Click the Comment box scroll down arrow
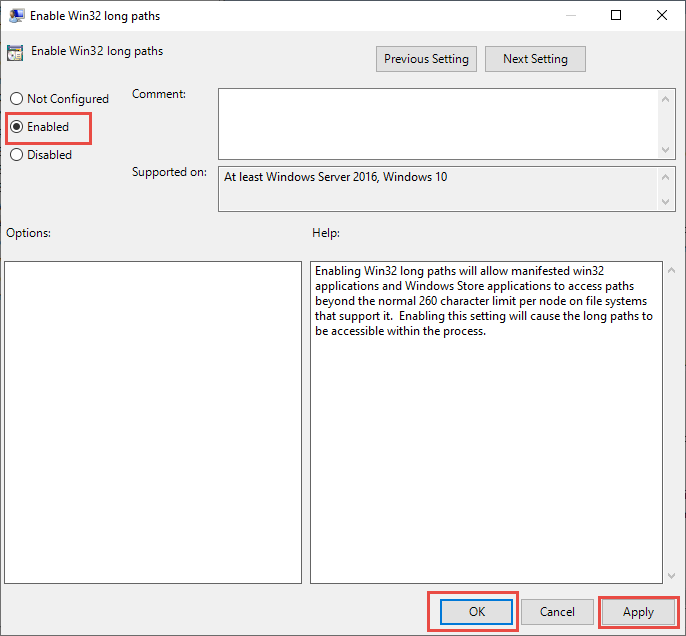 667,149
